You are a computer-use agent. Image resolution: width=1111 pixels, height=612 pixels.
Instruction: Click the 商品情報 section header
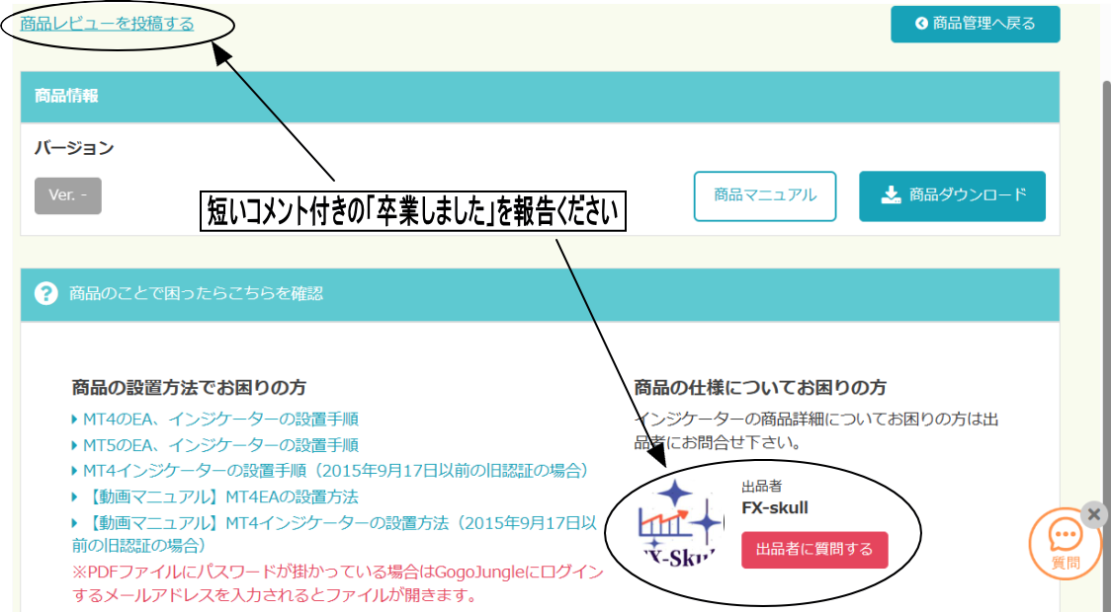click(66, 96)
